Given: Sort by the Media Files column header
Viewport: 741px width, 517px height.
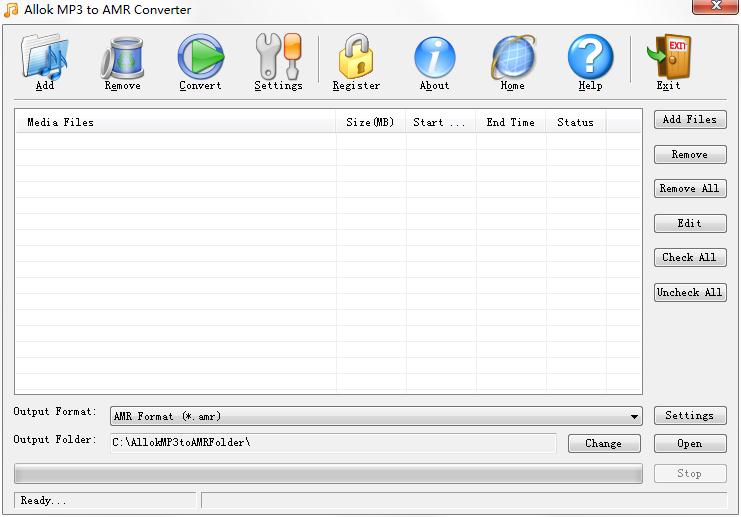Looking at the screenshot, I should click(x=175, y=122).
